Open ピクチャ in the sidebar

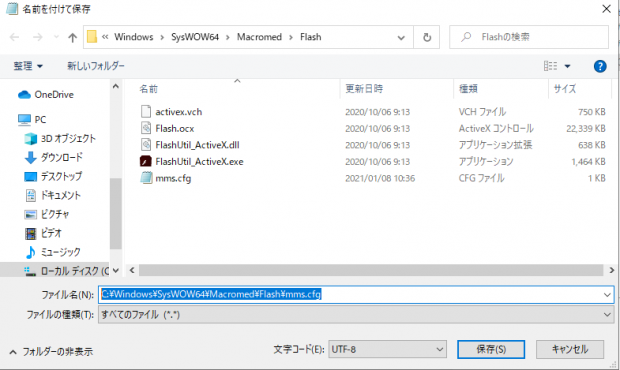55,214
